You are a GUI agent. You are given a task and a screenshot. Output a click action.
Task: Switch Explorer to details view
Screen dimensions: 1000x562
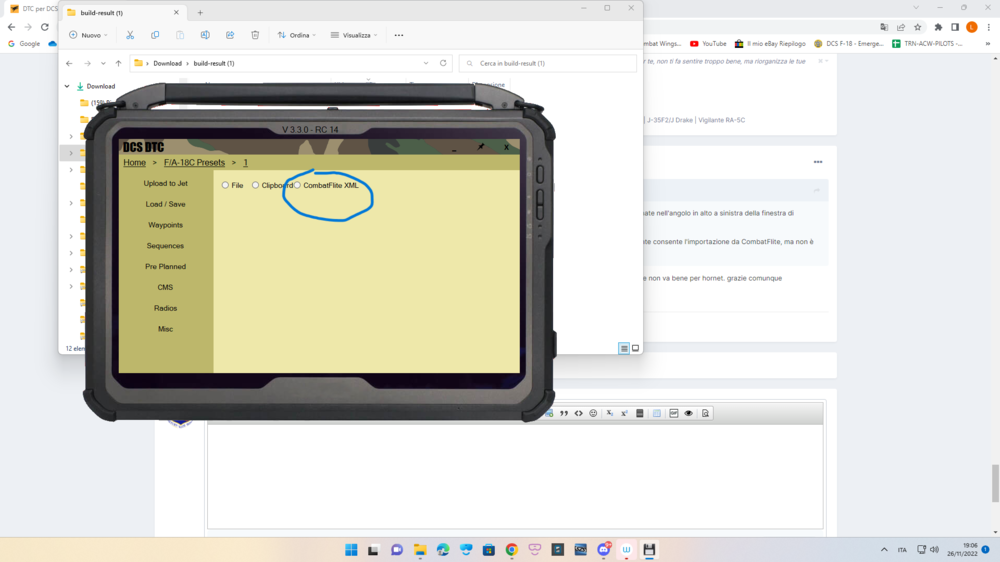pos(624,348)
